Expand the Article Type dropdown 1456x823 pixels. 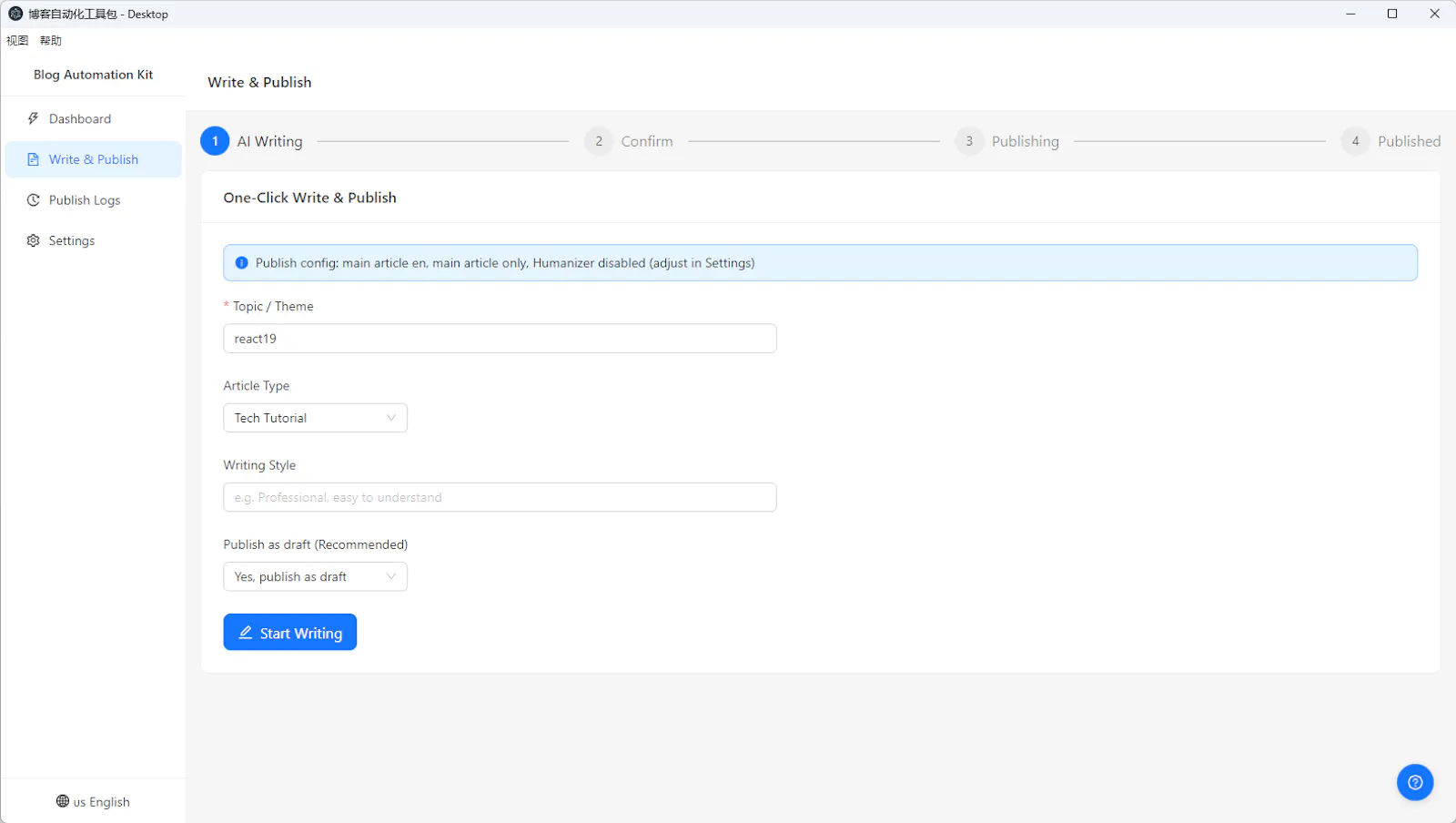click(316, 418)
